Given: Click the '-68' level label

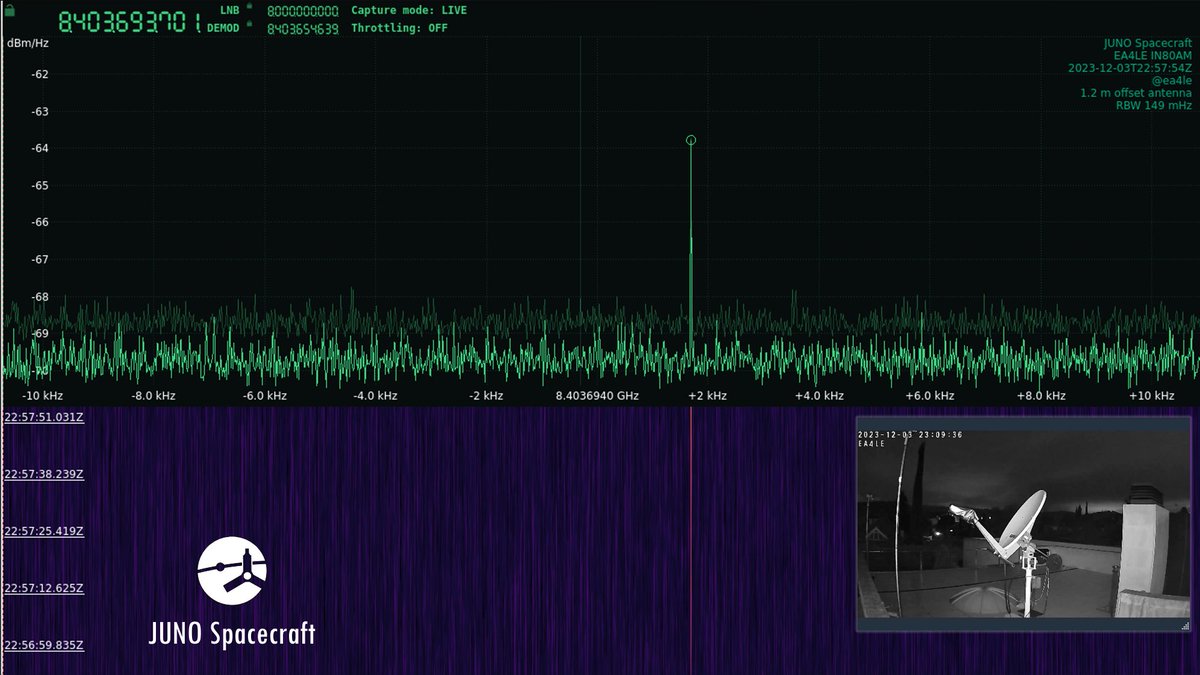Looking at the screenshot, I should [x=41, y=296].
